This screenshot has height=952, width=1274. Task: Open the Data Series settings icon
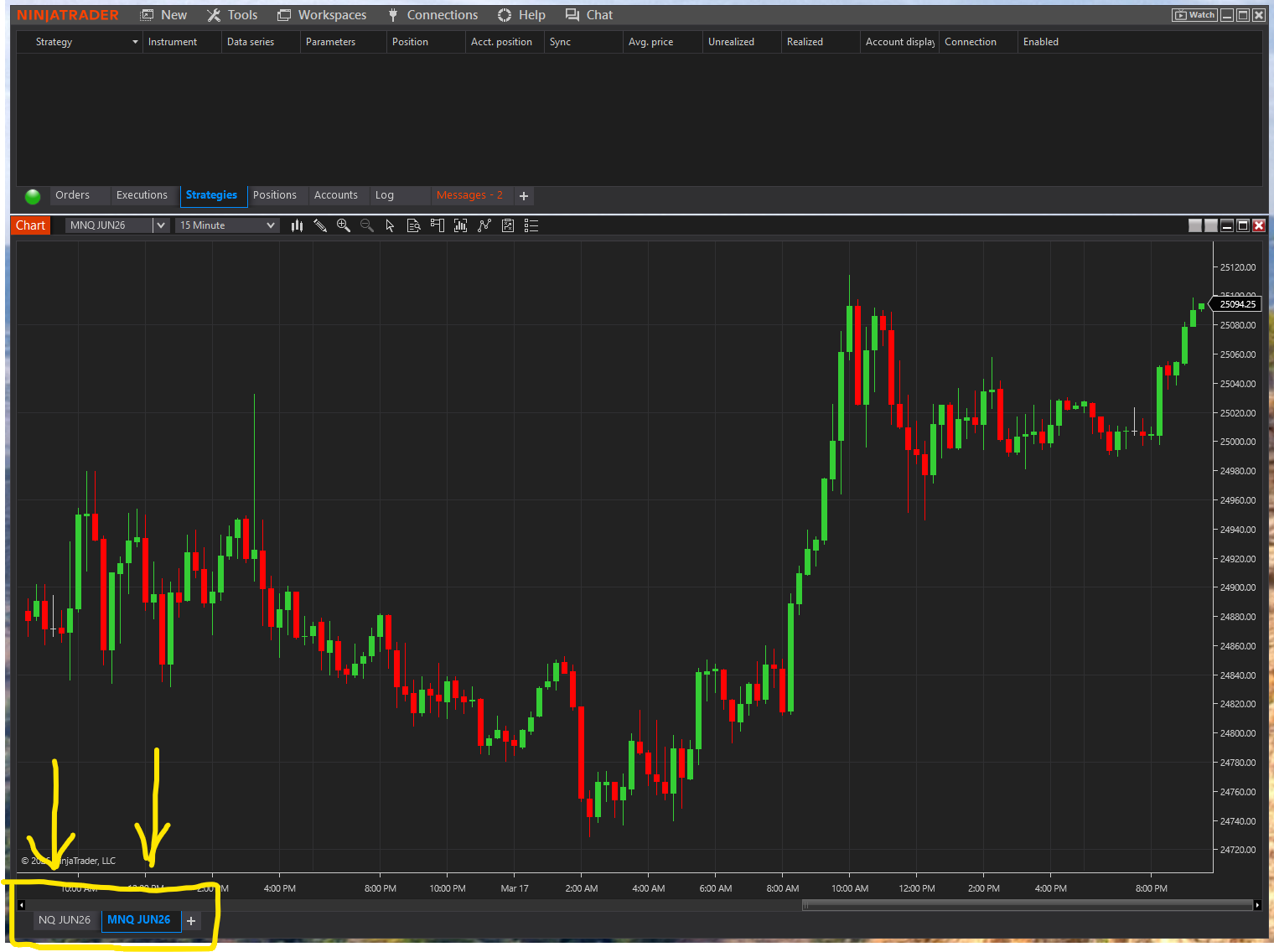click(460, 225)
